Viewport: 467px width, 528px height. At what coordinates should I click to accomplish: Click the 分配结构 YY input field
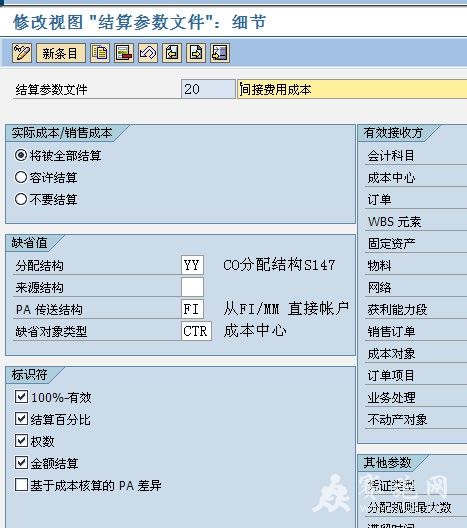[192, 265]
